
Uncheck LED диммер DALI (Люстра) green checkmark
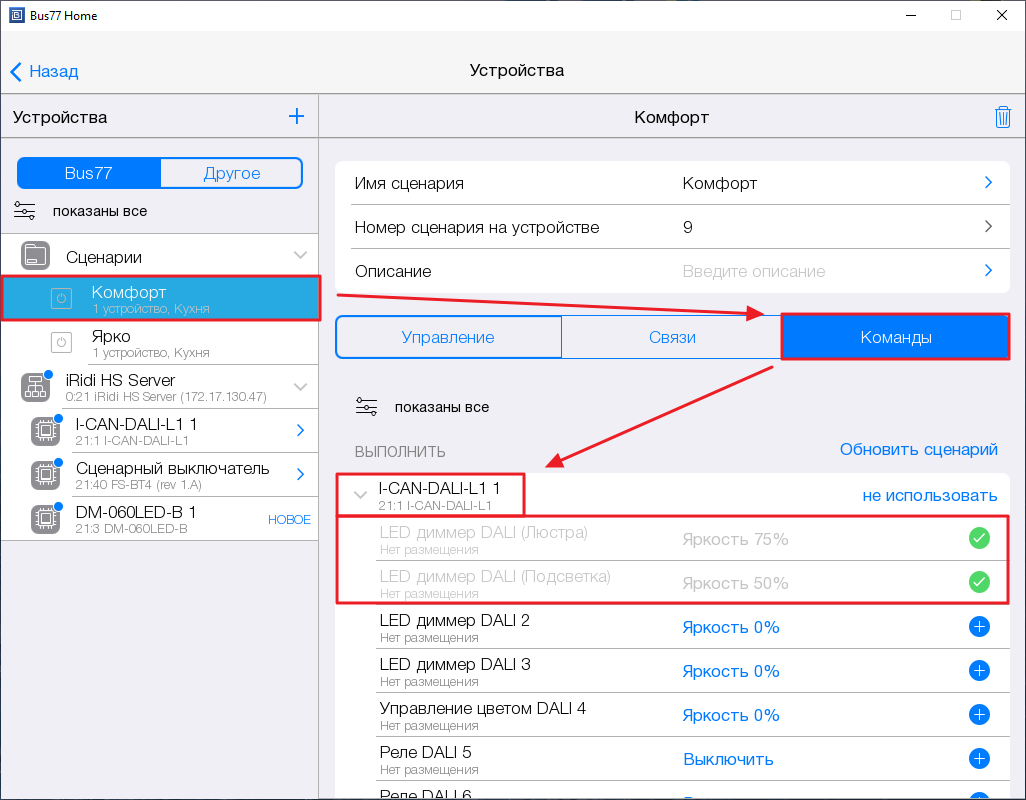(979, 539)
